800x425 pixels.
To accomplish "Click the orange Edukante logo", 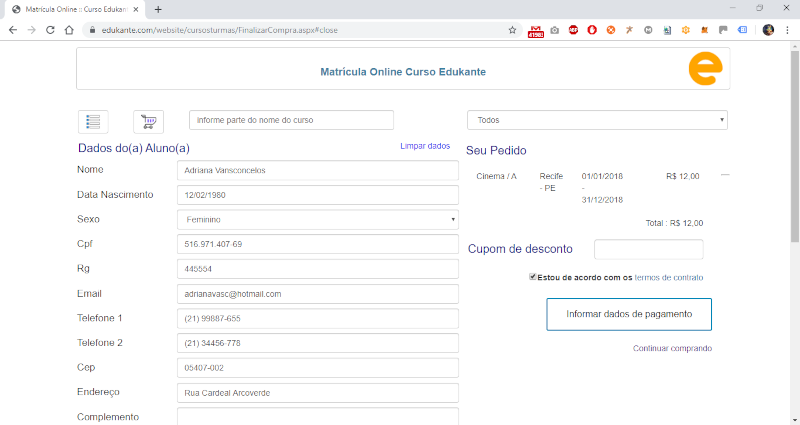I will click(706, 69).
